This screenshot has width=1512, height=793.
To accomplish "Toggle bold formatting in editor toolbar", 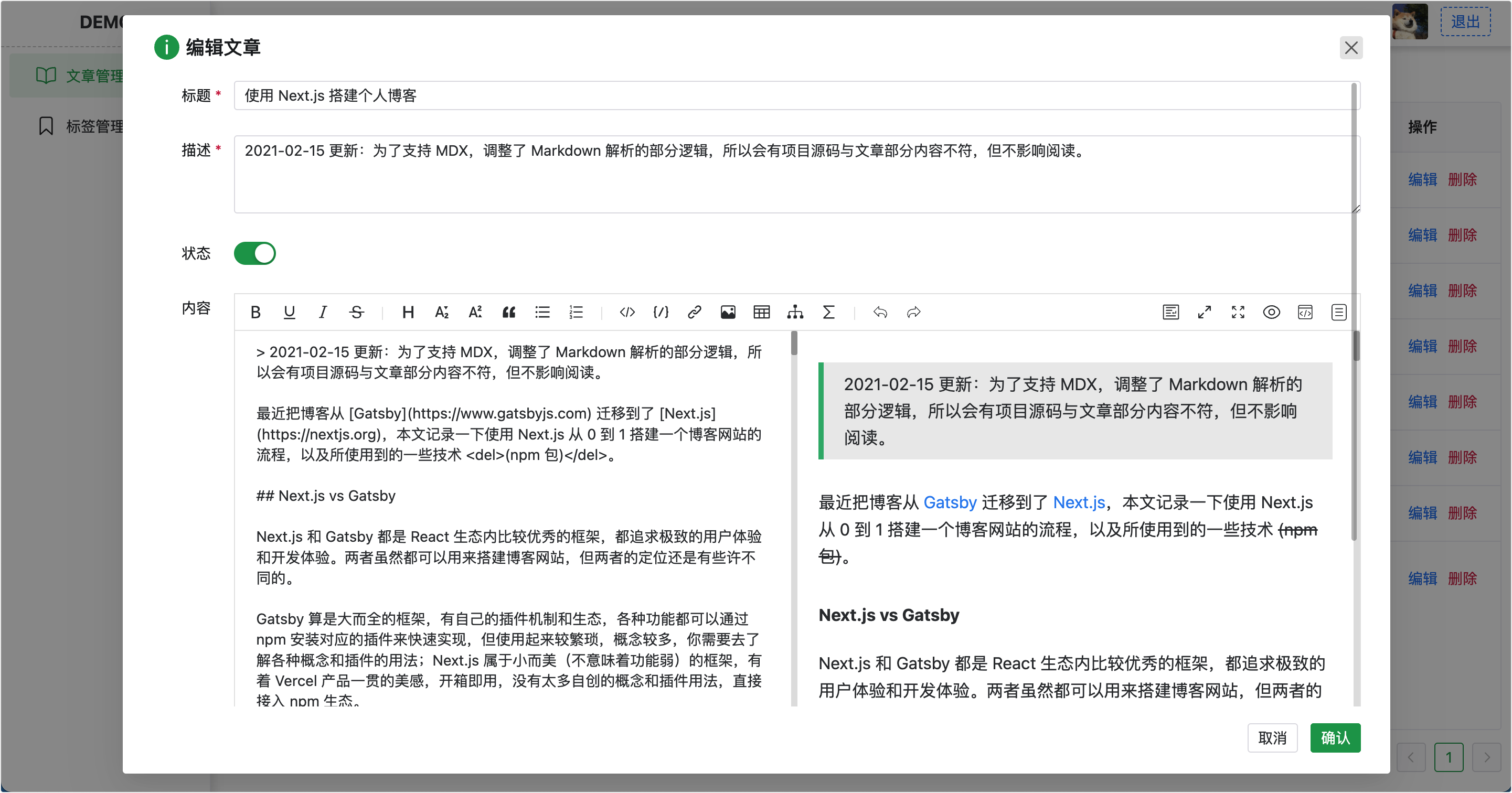I will click(x=255, y=312).
